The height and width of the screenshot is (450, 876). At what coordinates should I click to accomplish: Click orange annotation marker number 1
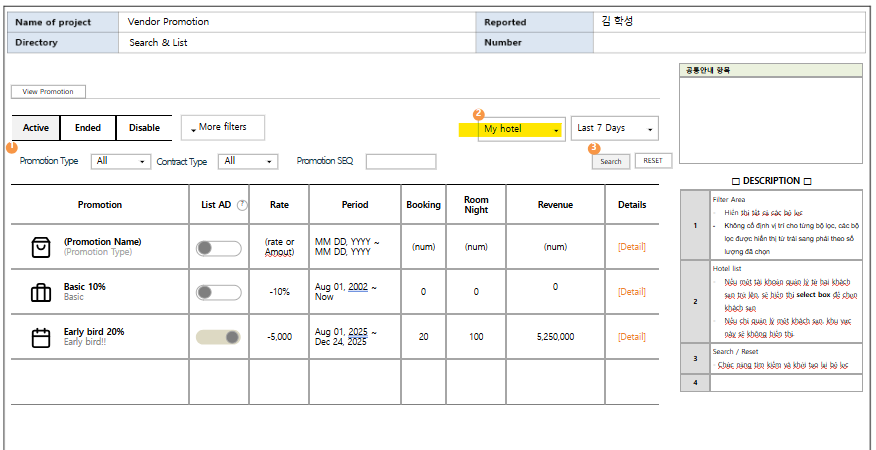click(x=11, y=147)
